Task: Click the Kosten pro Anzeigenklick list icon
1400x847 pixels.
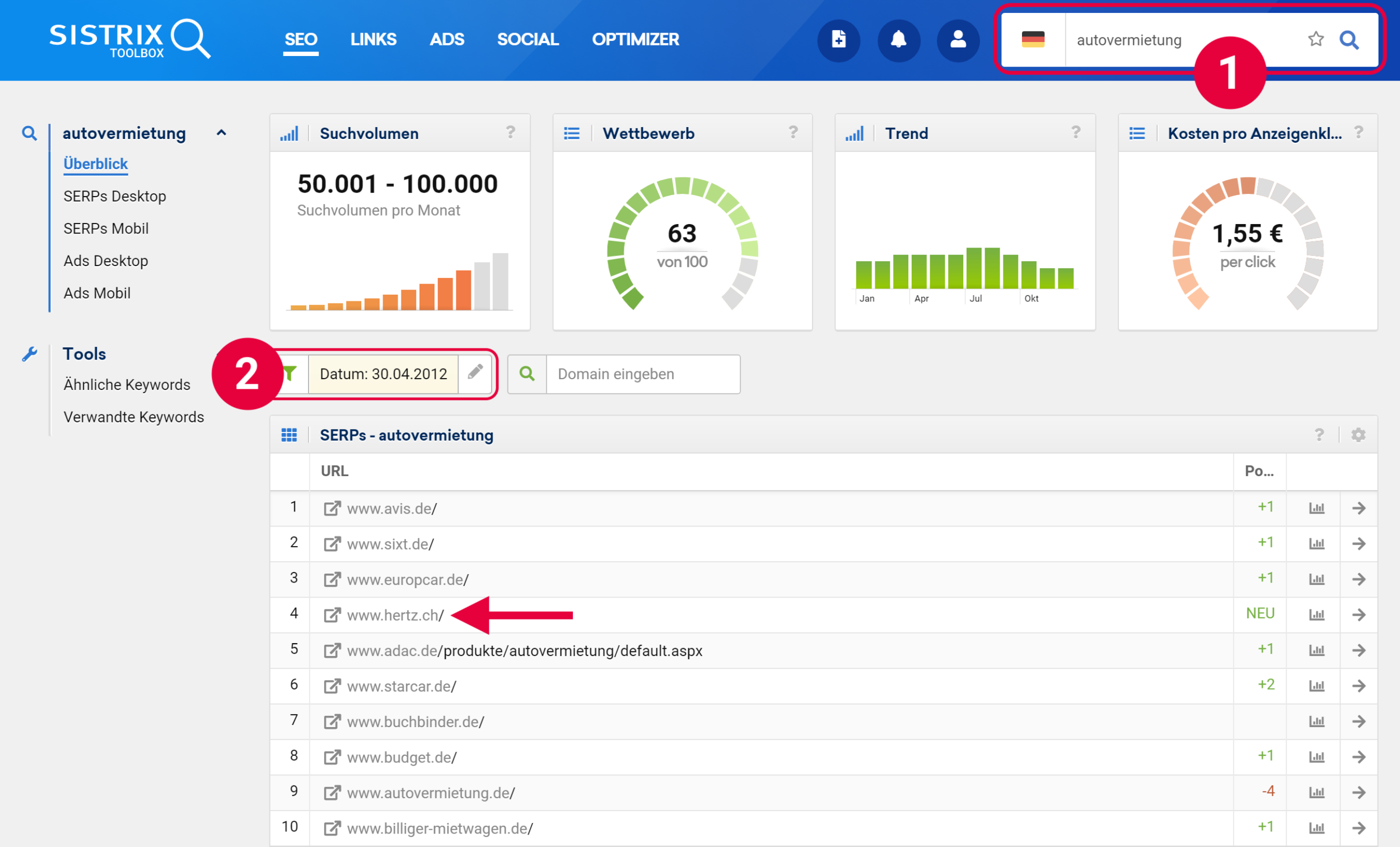Action: (x=1137, y=133)
